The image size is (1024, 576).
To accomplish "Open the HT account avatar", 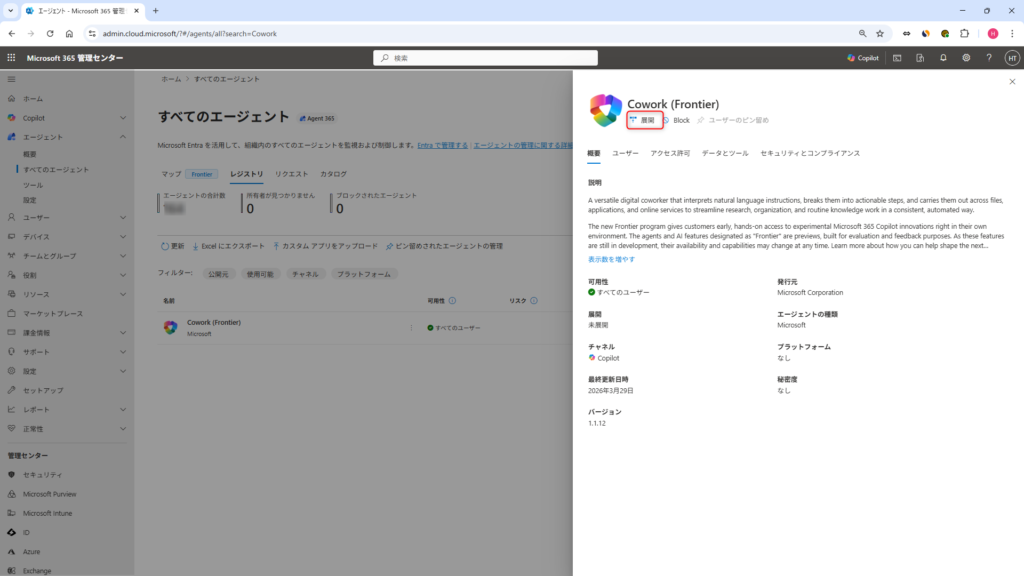I will pos(1011,58).
